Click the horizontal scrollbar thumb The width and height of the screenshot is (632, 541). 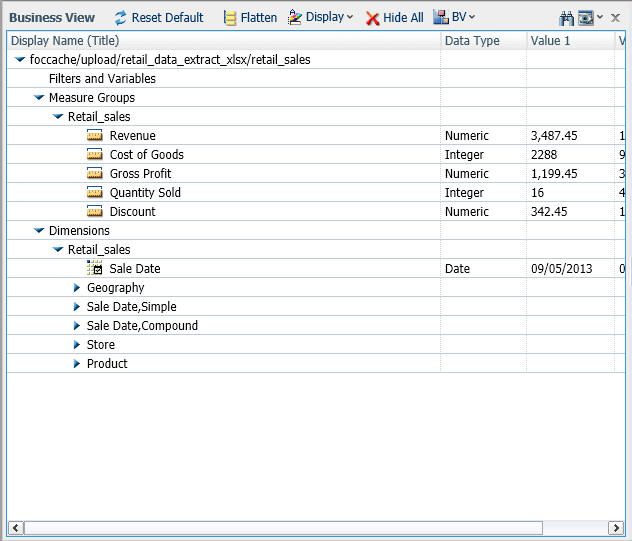point(283,528)
